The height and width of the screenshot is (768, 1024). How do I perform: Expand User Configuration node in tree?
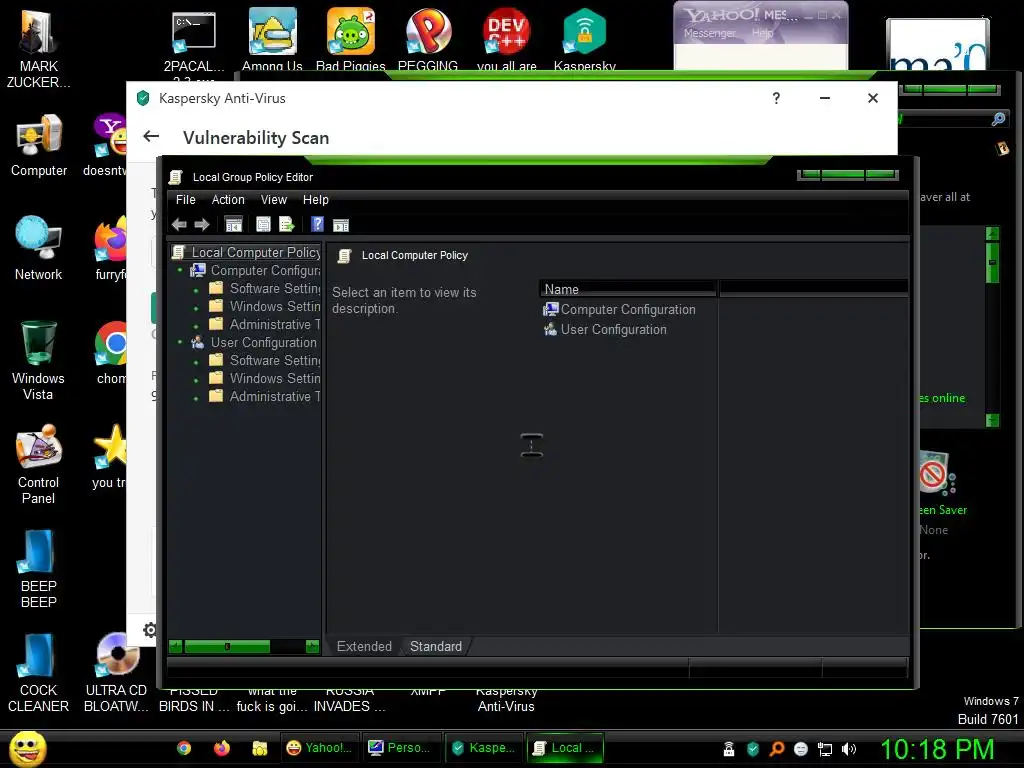(180, 342)
